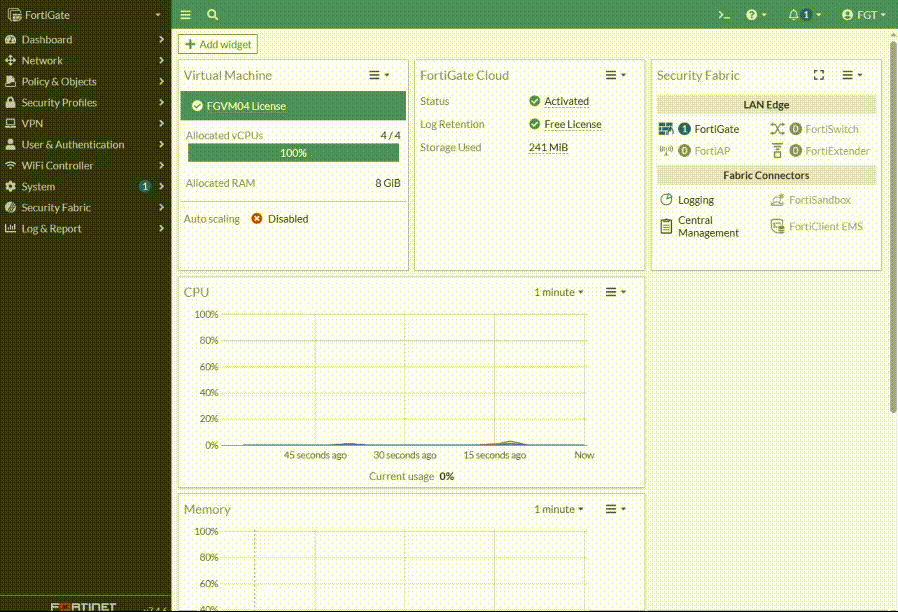Toggle the hamburger sidebar menu icon

tap(186, 15)
